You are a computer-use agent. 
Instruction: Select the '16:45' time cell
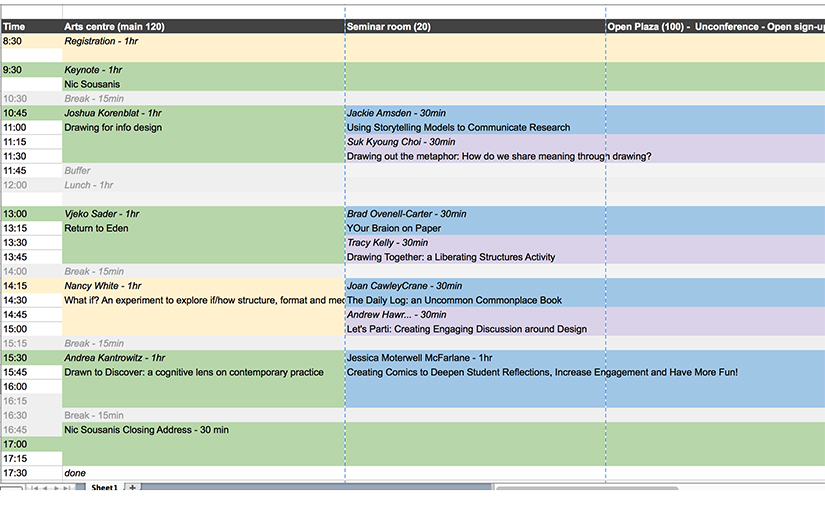(32, 429)
